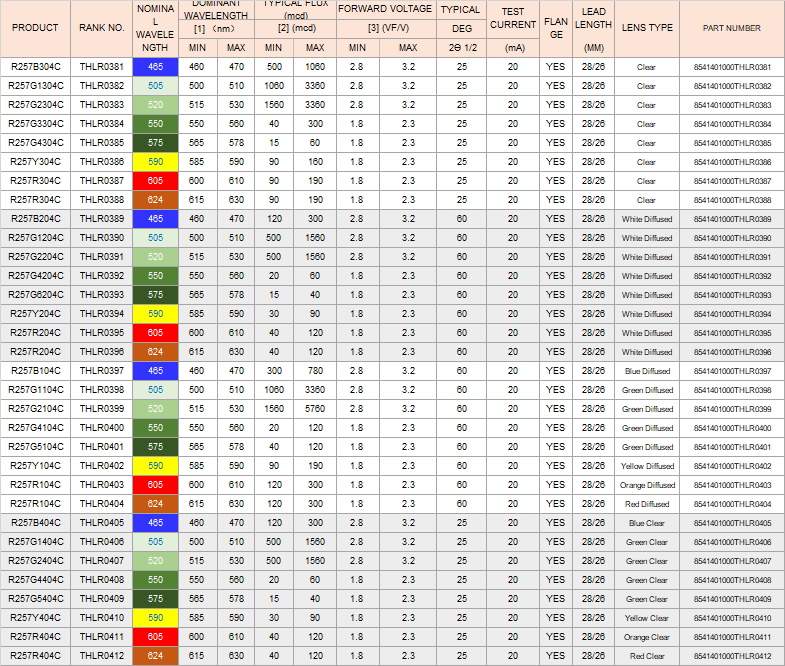This screenshot has height=666, width=785.
Task: Select the yellow 590 cell in row THLR0394
Action: (x=155, y=314)
